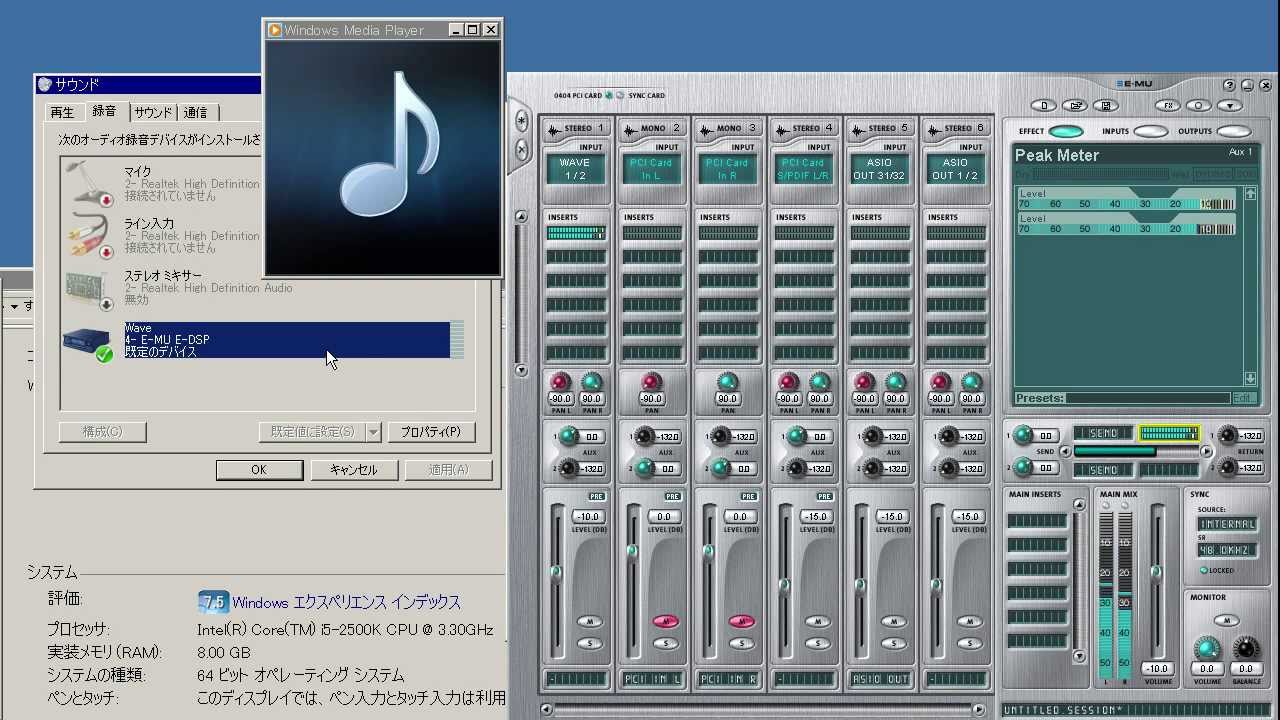Unmute the PCI IN R strip
The image size is (1280, 720).
(x=741, y=621)
